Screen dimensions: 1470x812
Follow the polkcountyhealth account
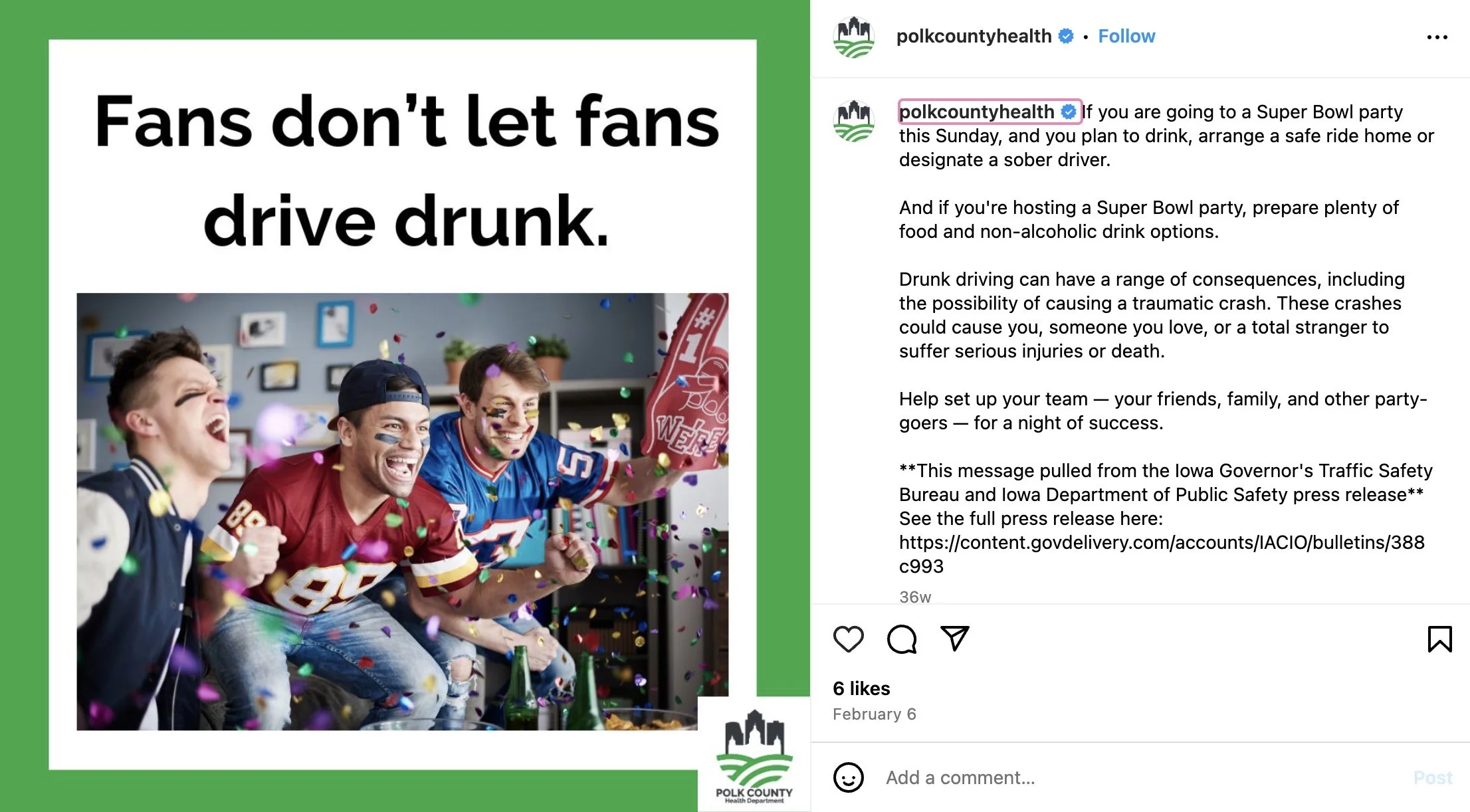(1126, 36)
